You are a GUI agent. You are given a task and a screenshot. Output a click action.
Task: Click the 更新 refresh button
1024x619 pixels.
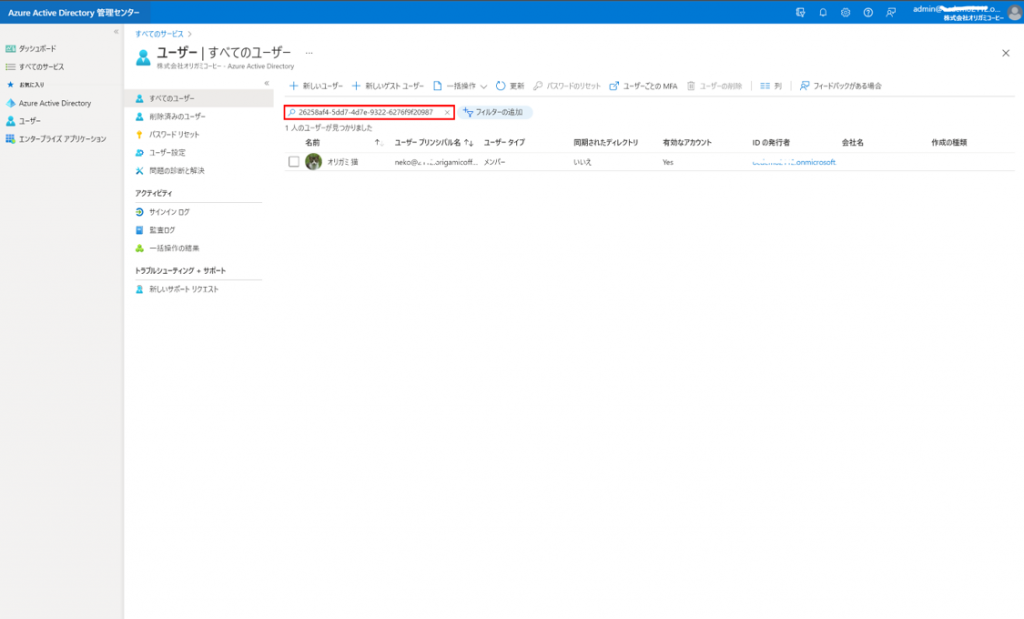pyautogui.click(x=510, y=86)
